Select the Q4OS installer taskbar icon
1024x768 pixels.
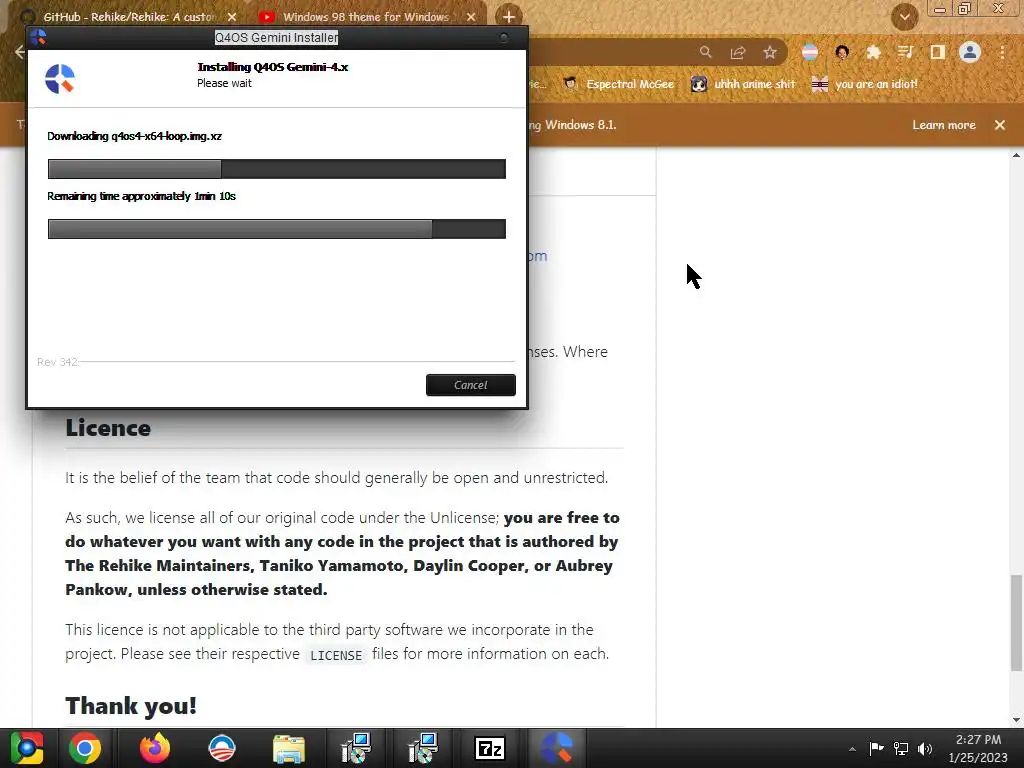[x=557, y=748]
